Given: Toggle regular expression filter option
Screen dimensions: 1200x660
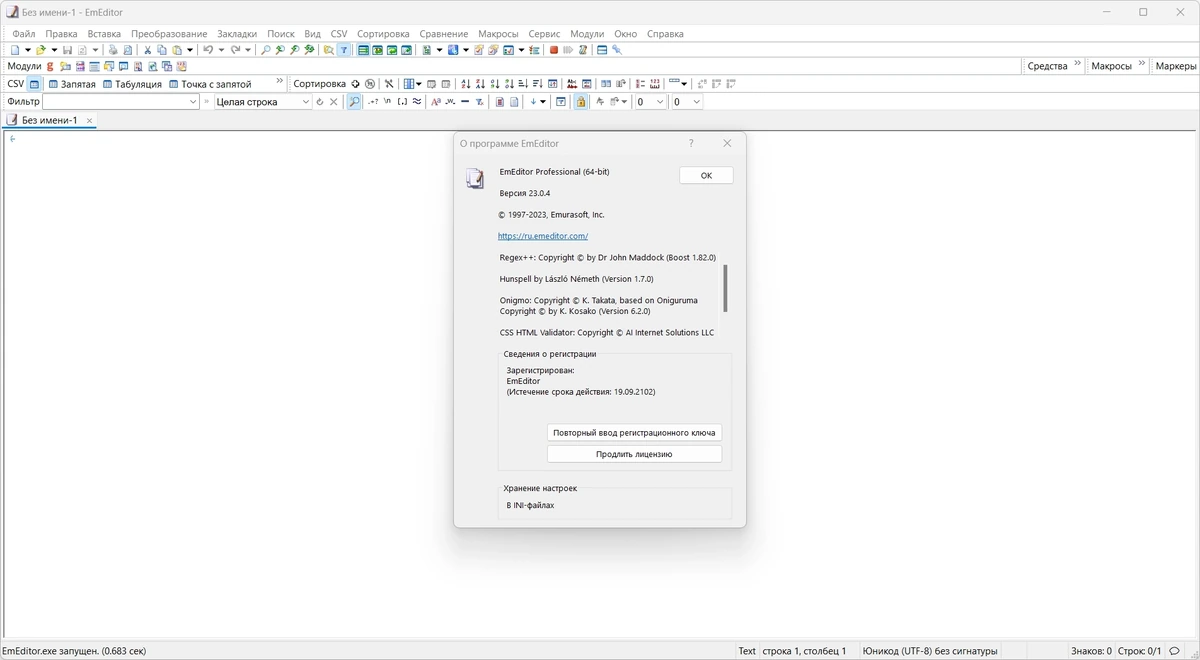Looking at the screenshot, I should [x=374, y=102].
